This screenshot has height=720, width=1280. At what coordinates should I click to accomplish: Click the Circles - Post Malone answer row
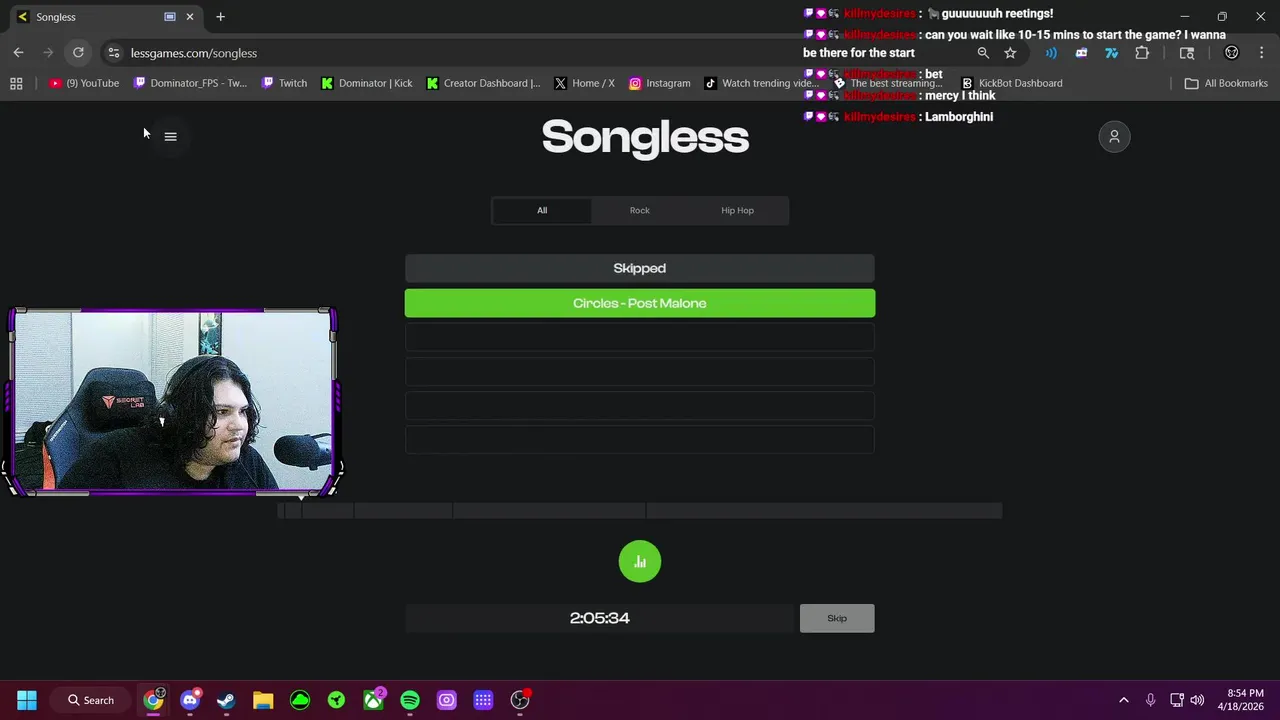pyautogui.click(x=640, y=303)
